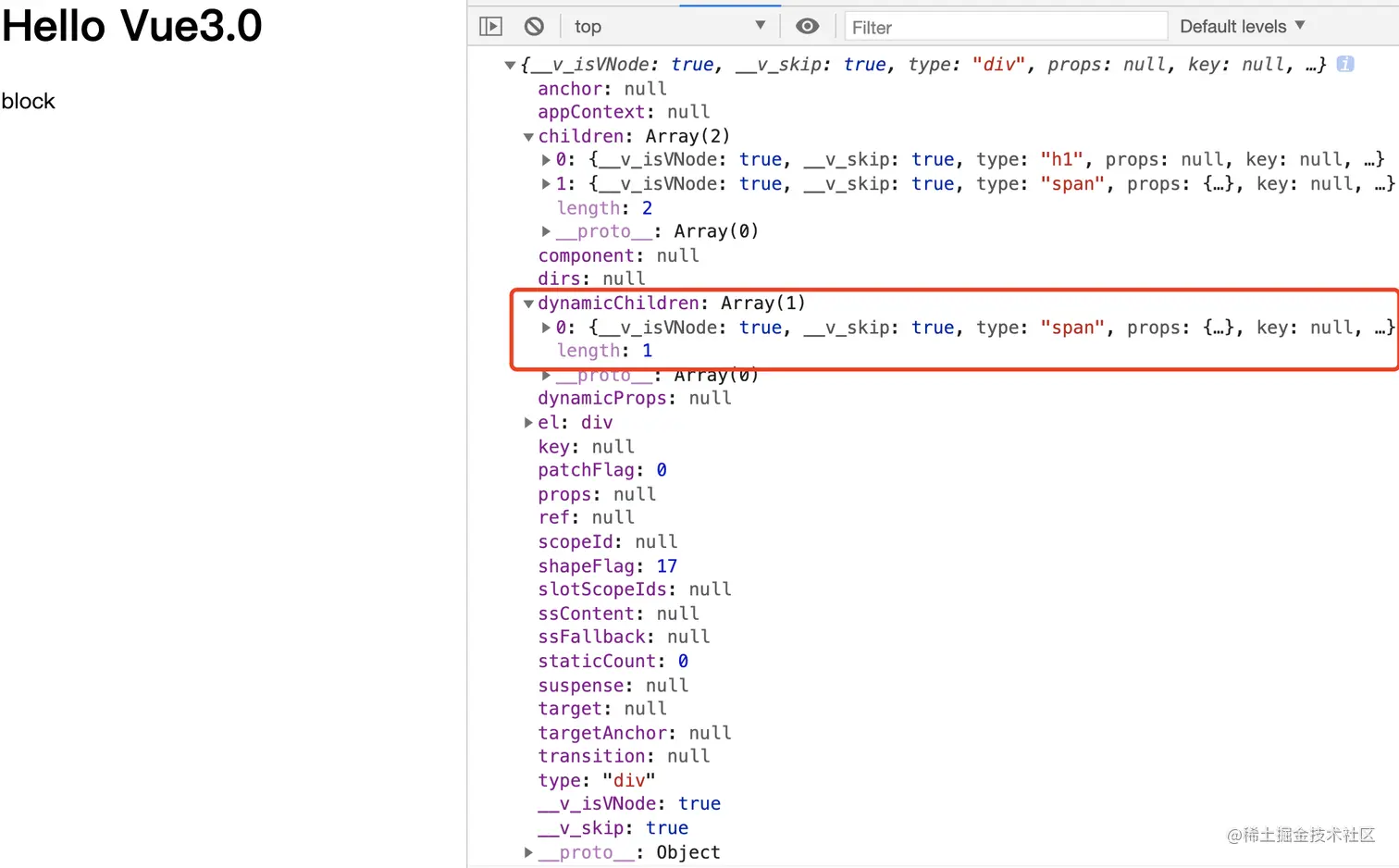Select the 'targetAnchor: null' row
Viewport: 1399px width, 868px height.
635,733
